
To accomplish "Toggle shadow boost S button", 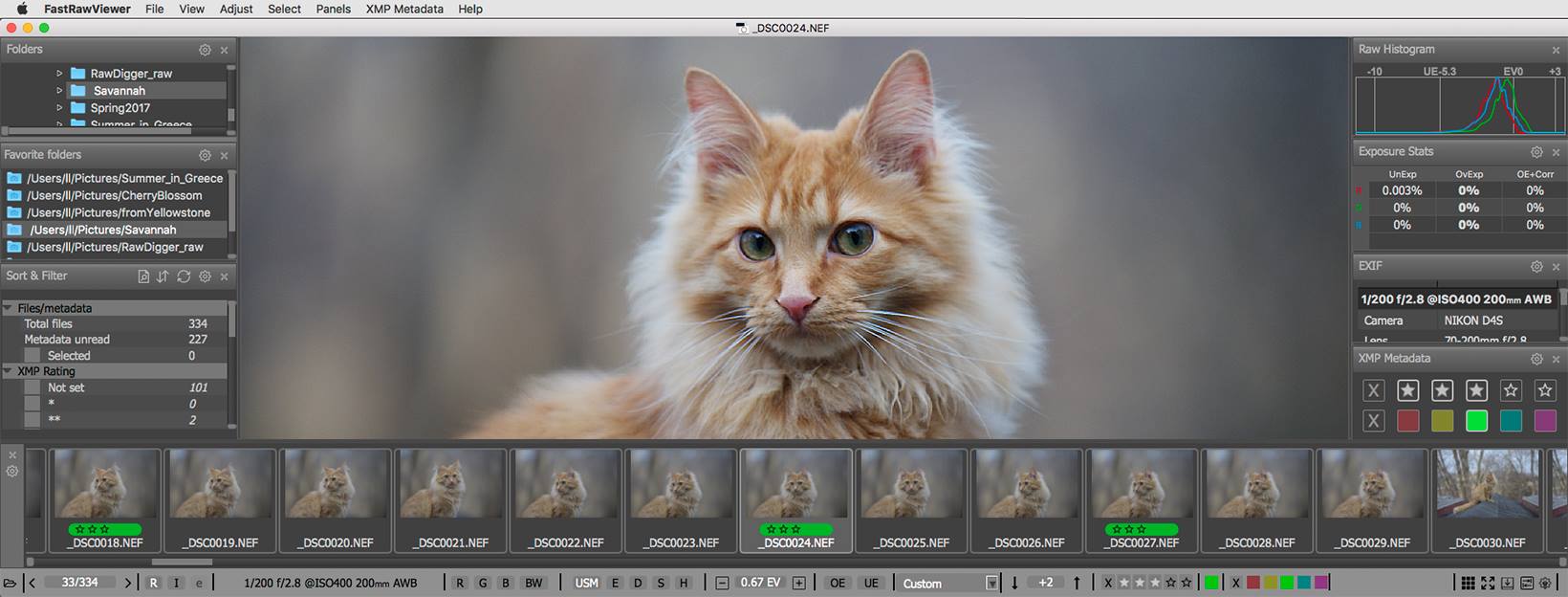I will 661,583.
